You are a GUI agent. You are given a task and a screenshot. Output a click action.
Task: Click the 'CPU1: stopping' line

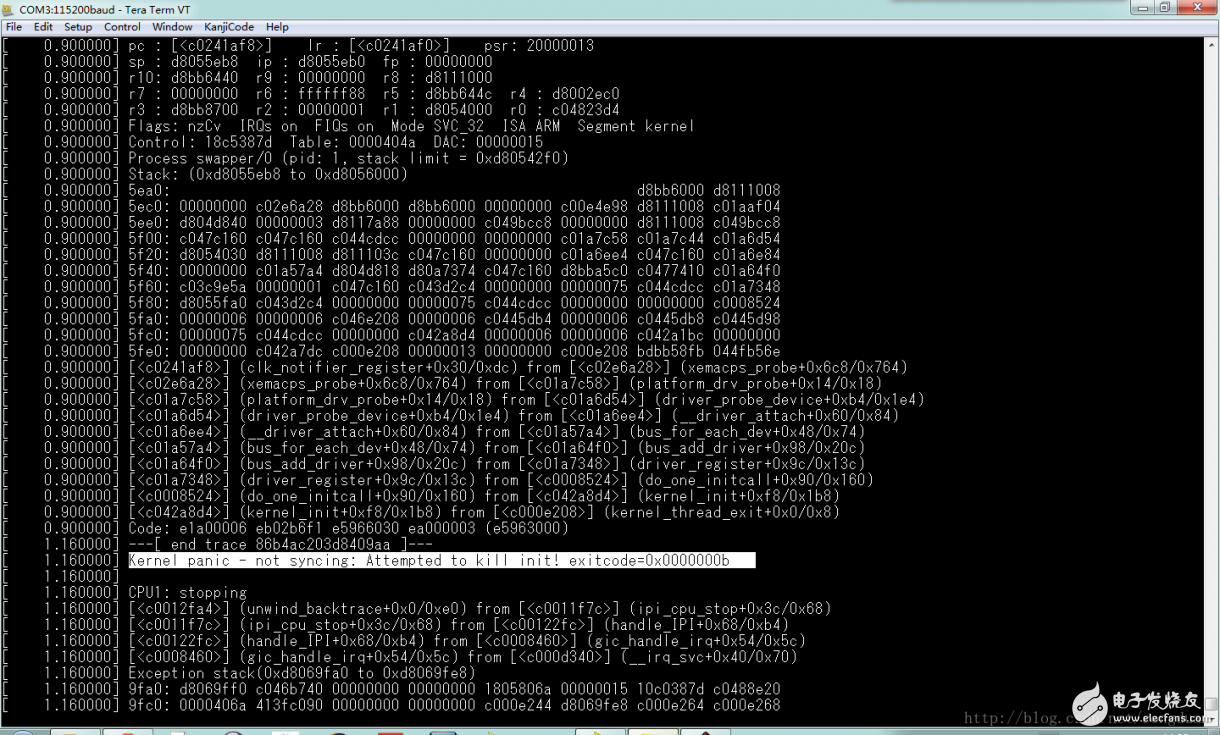tap(188, 593)
